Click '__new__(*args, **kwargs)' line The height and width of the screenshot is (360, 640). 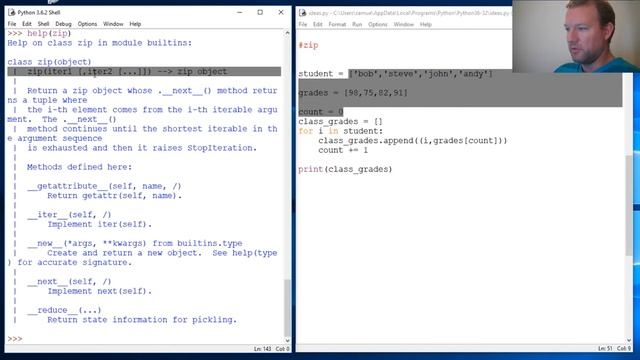[x=135, y=243]
